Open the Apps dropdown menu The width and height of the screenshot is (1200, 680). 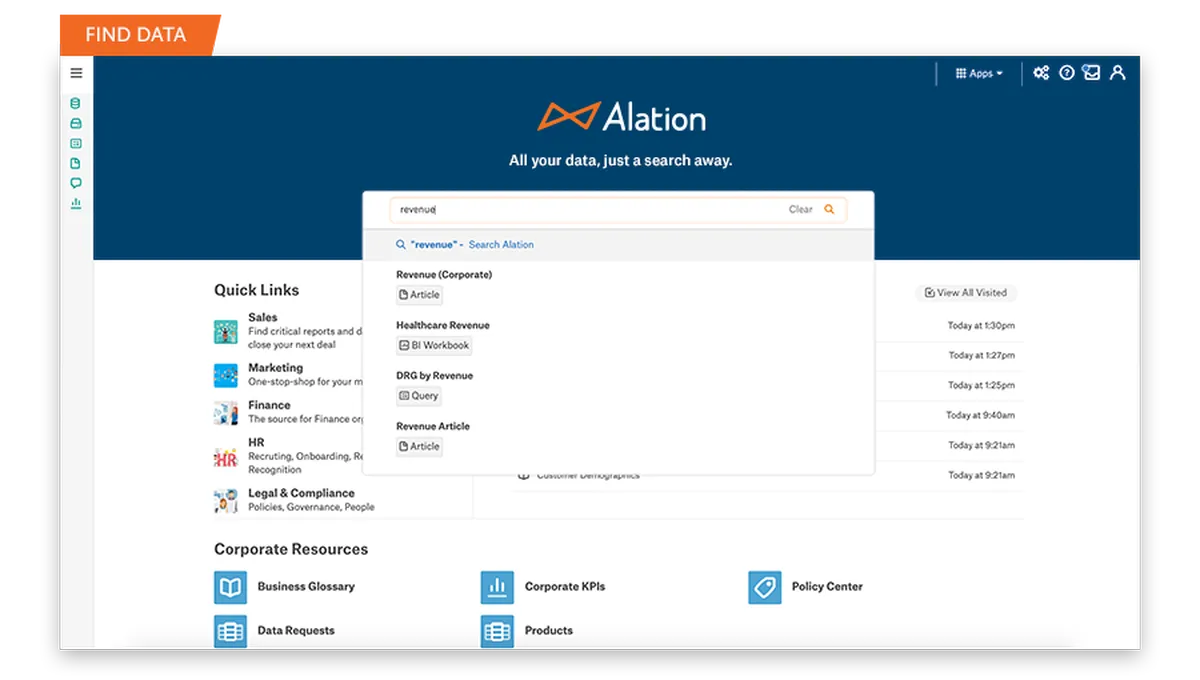click(979, 73)
